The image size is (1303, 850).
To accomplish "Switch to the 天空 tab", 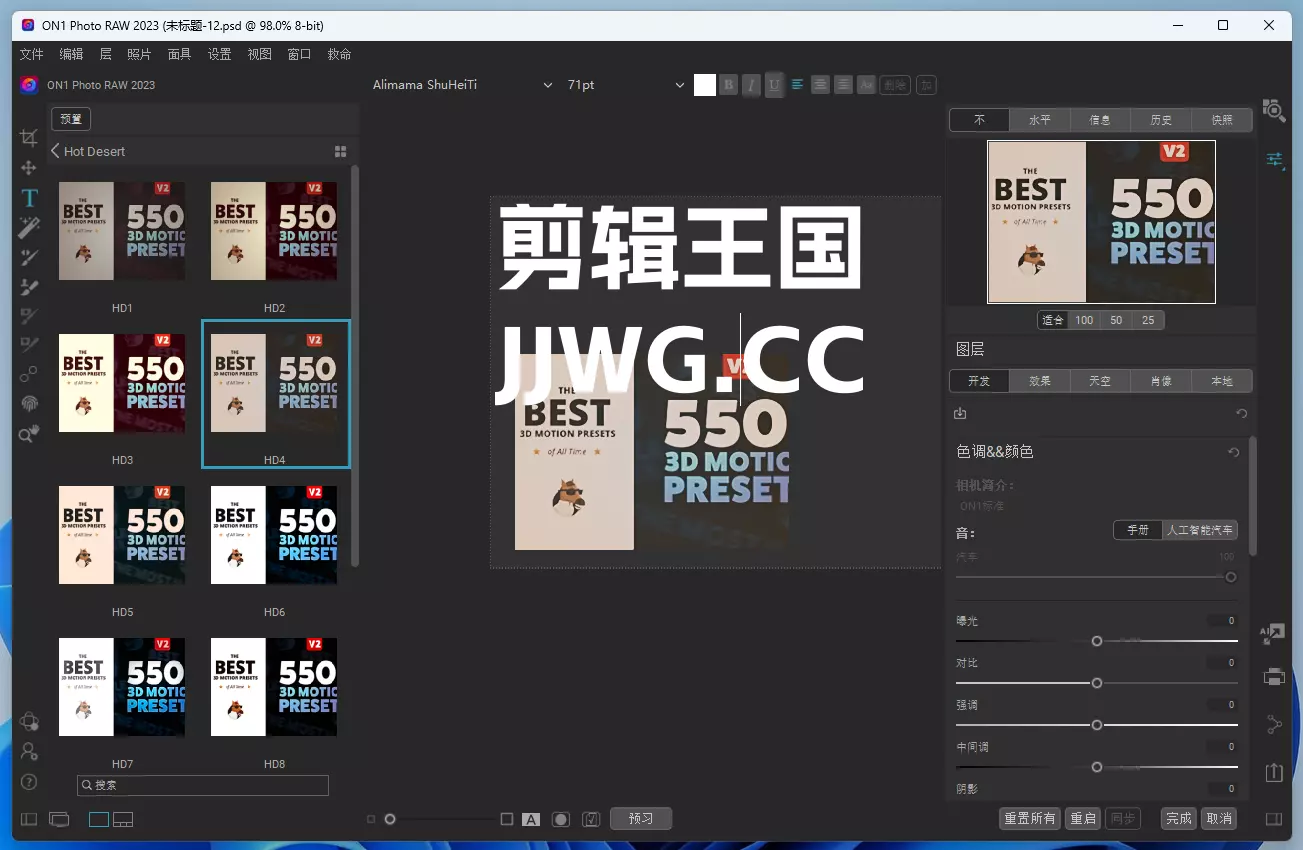I will click(x=1100, y=381).
